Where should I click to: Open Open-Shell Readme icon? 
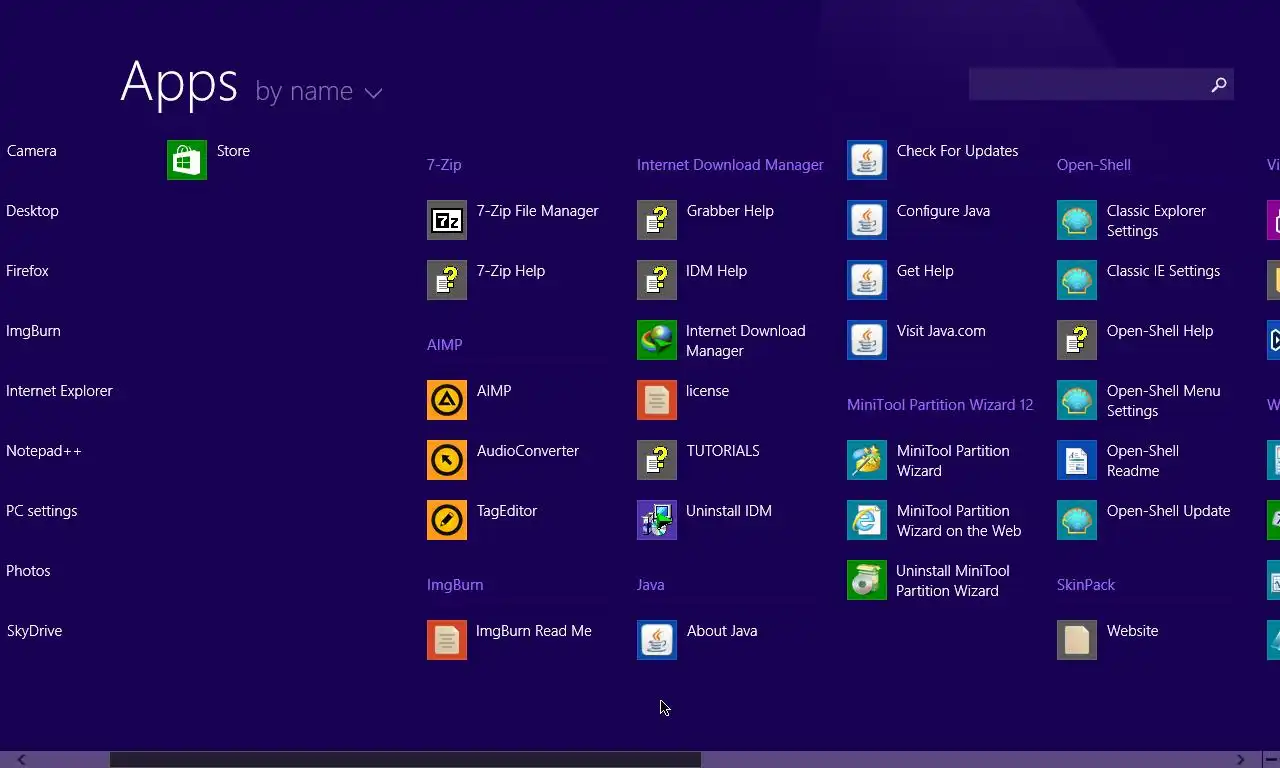pos(1077,460)
